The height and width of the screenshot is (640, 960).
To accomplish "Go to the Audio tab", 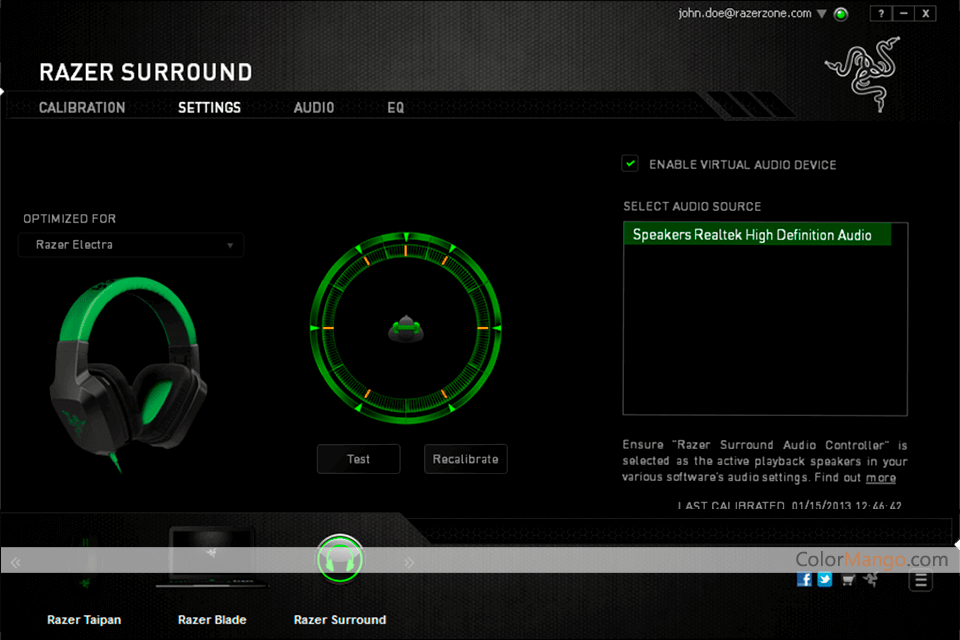I will (x=314, y=108).
